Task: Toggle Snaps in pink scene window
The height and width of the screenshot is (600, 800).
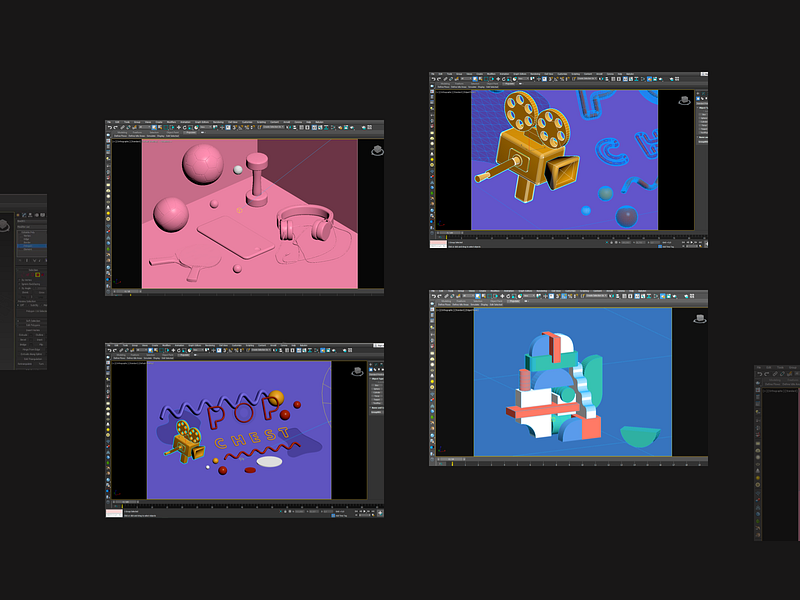Action: (234, 128)
